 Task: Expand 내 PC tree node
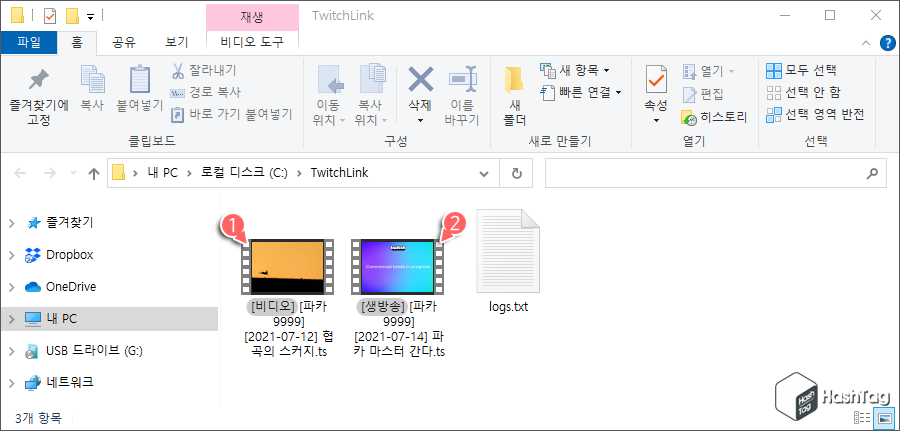tap(12, 319)
